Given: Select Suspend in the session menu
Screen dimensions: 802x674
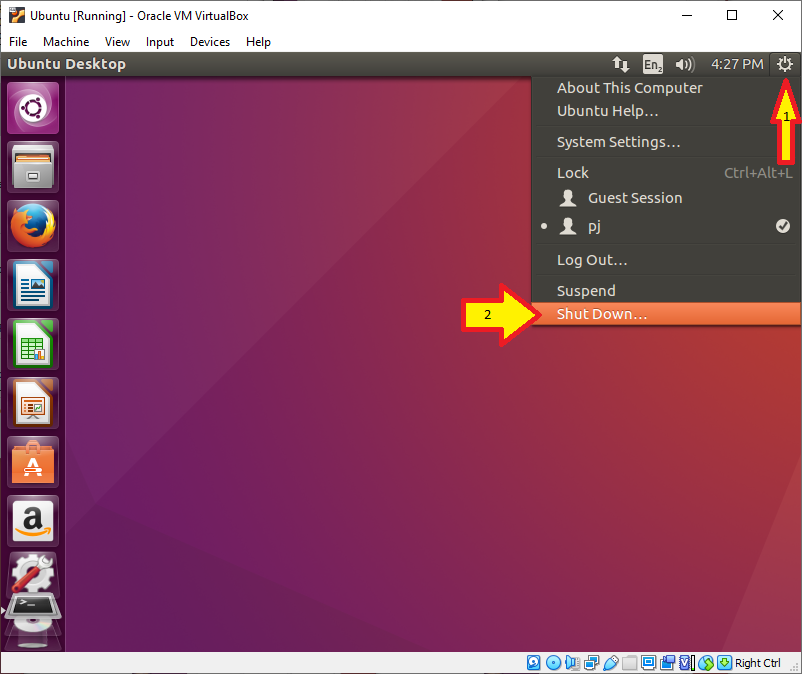Looking at the screenshot, I should point(665,290).
